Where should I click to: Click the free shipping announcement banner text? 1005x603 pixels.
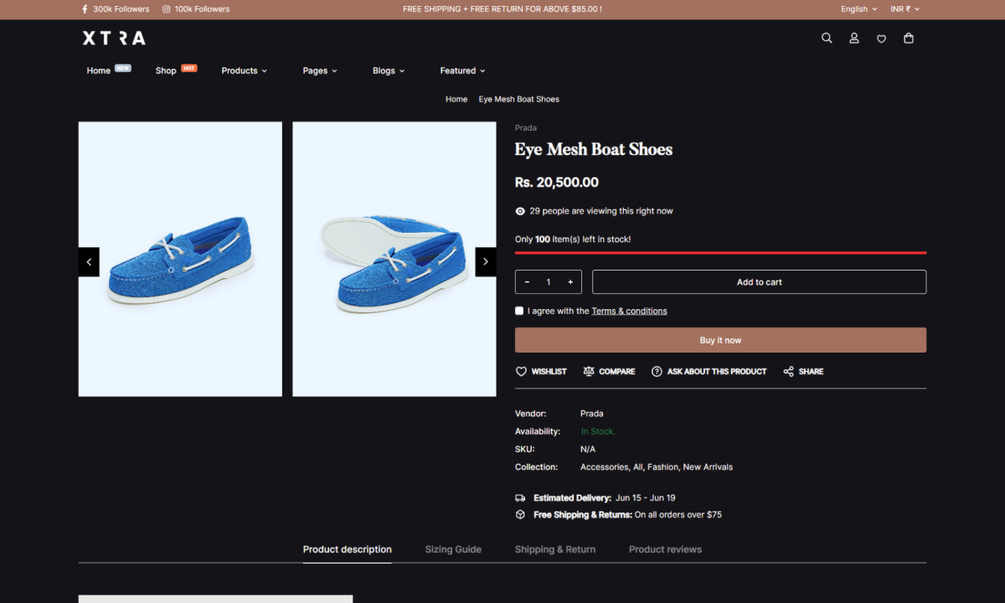[x=502, y=9]
